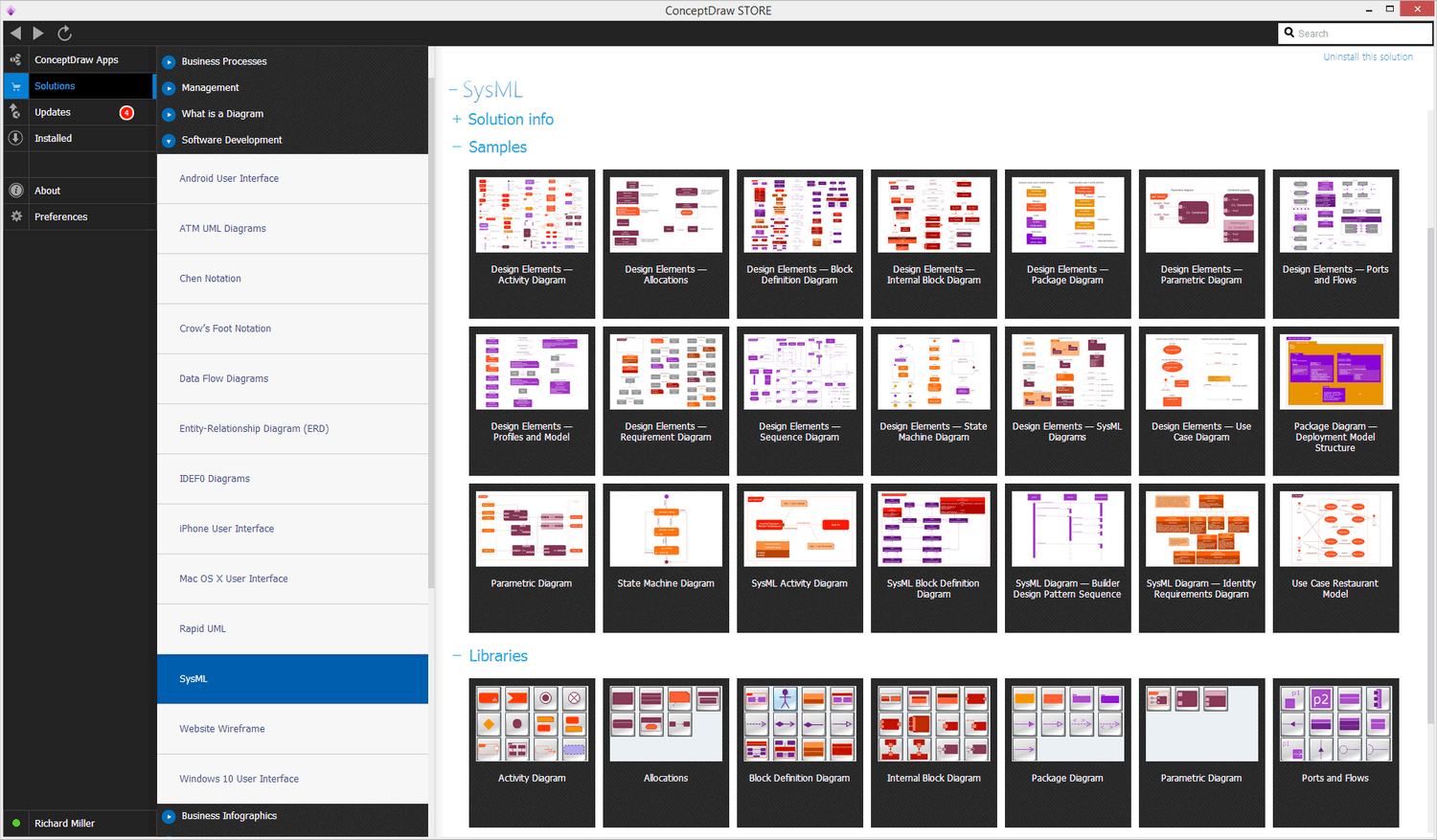Open ATM UML Diagrams solution
This screenshot has width=1437, height=840.
(x=292, y=229)
